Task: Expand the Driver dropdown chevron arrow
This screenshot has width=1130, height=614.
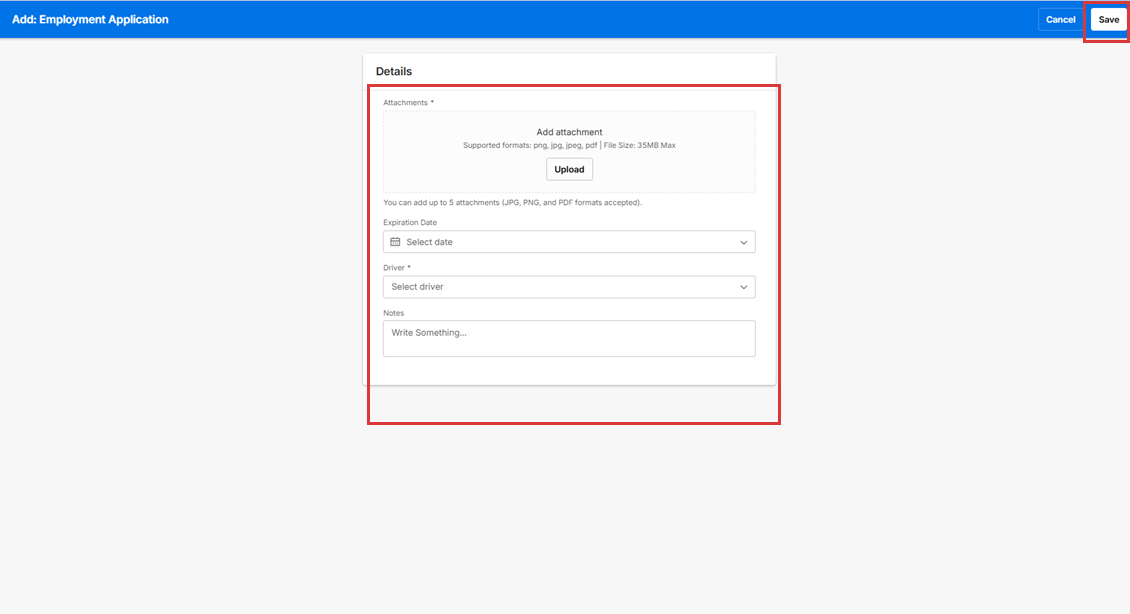Action: point(743,287)
